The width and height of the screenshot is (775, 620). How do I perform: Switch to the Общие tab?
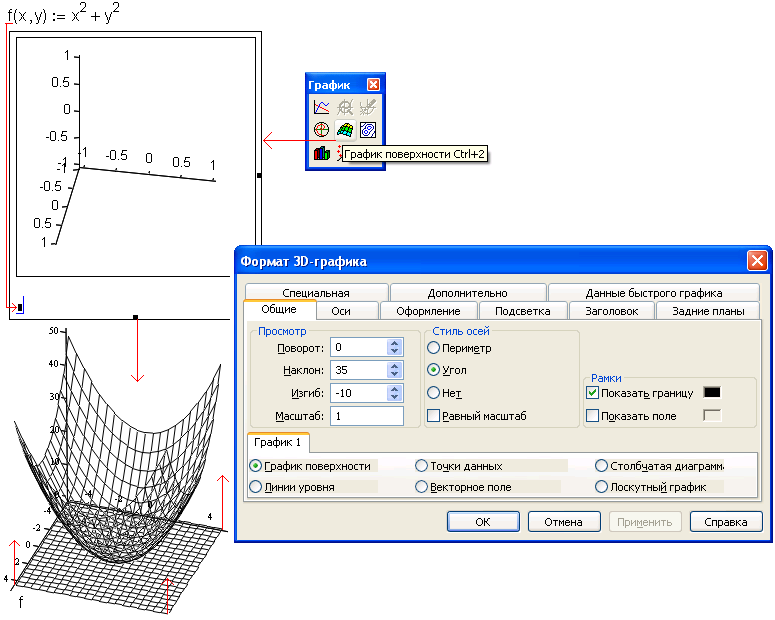click(x=279, y=310)
